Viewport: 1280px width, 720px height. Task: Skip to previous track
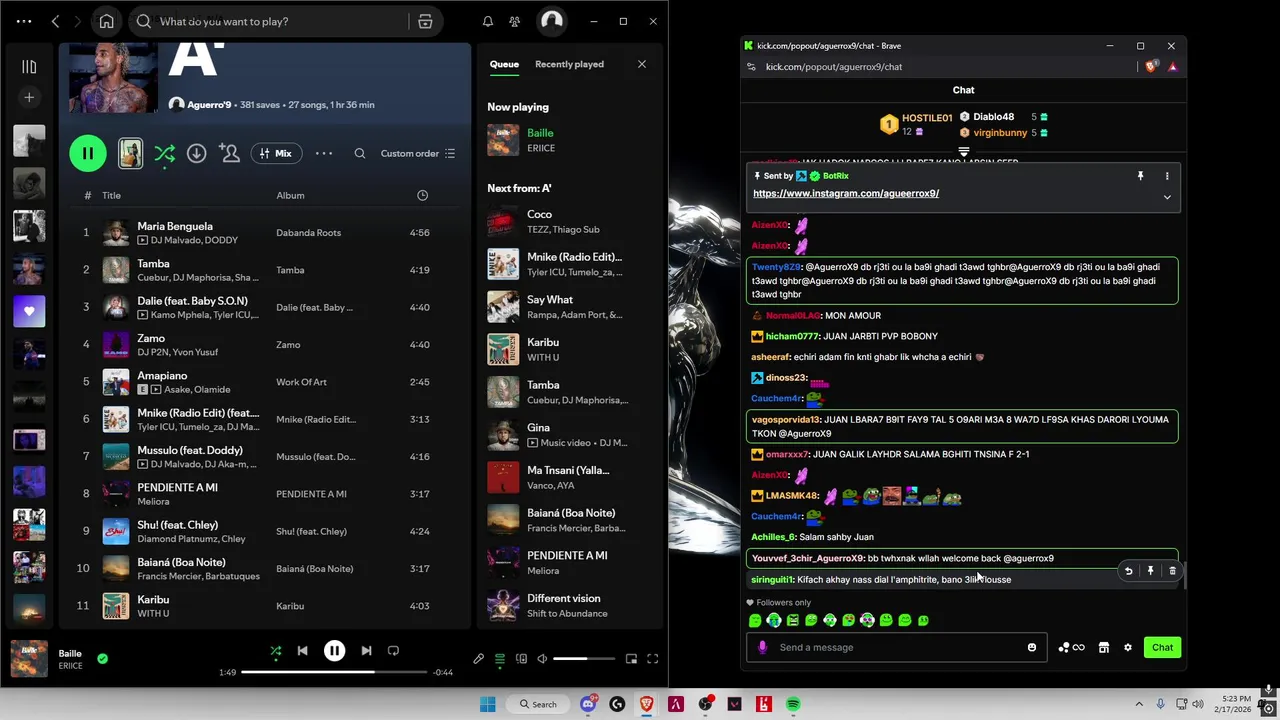click(302, 651)
